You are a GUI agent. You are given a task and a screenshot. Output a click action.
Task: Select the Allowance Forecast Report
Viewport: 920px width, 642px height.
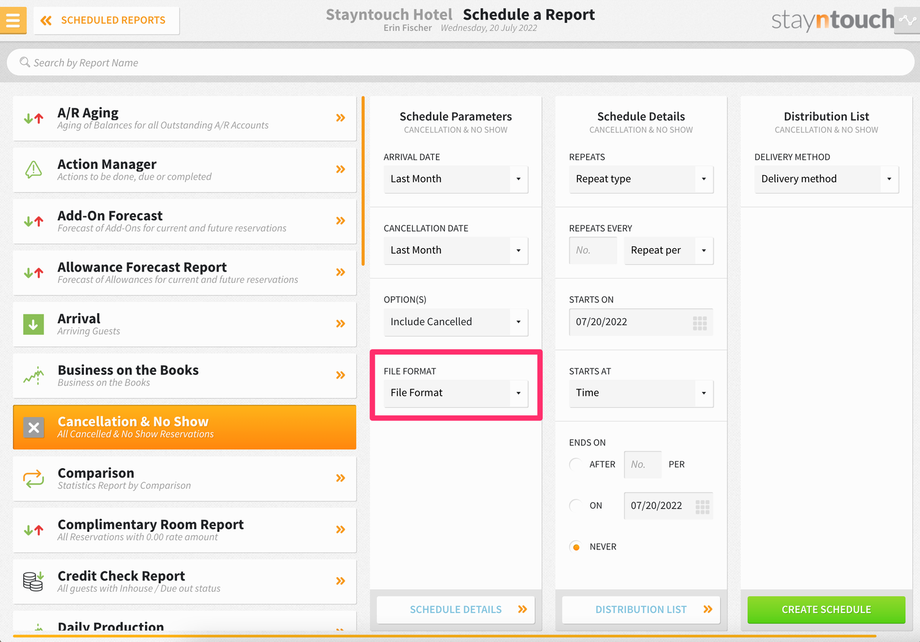[184, 272]
